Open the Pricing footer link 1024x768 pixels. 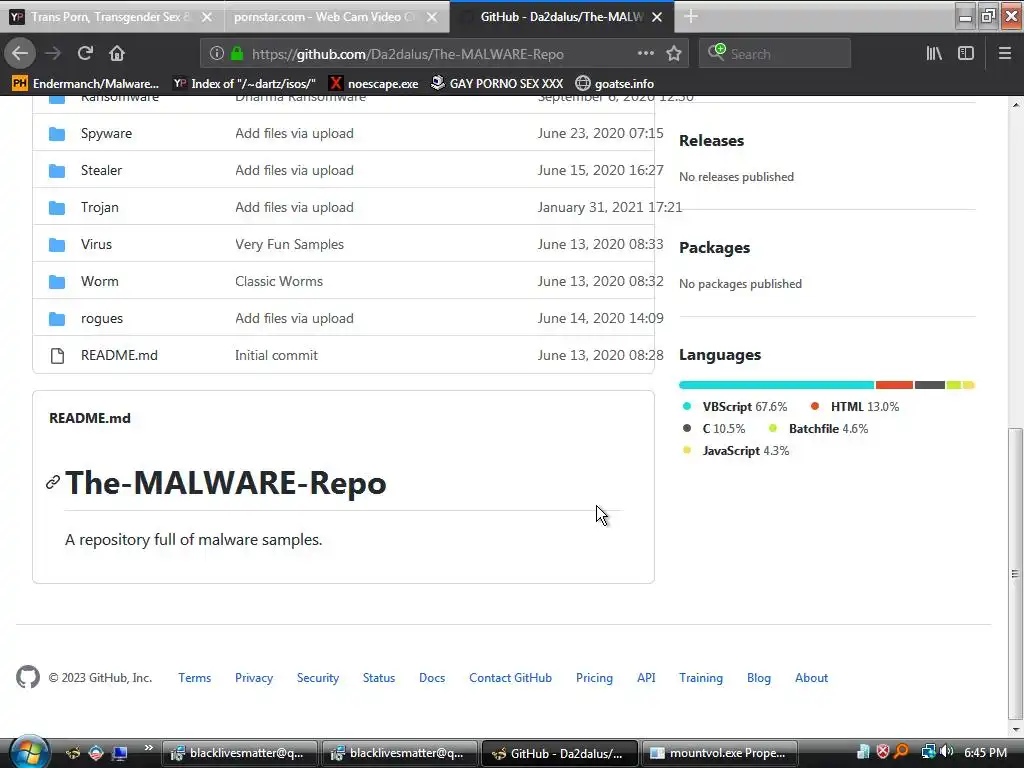pyautogui.click(x=594, y=678)
